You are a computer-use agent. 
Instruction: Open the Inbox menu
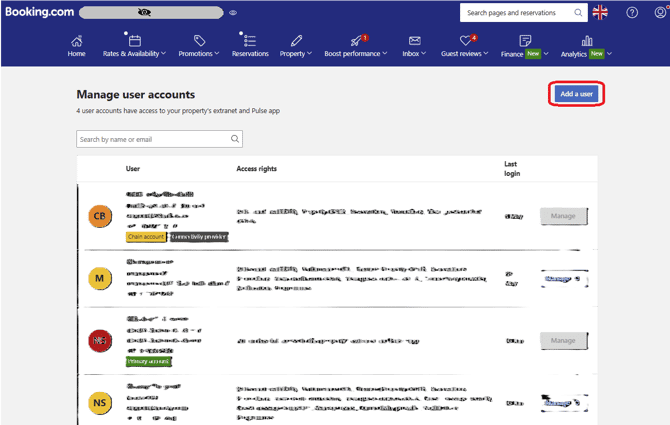(414, 53)
